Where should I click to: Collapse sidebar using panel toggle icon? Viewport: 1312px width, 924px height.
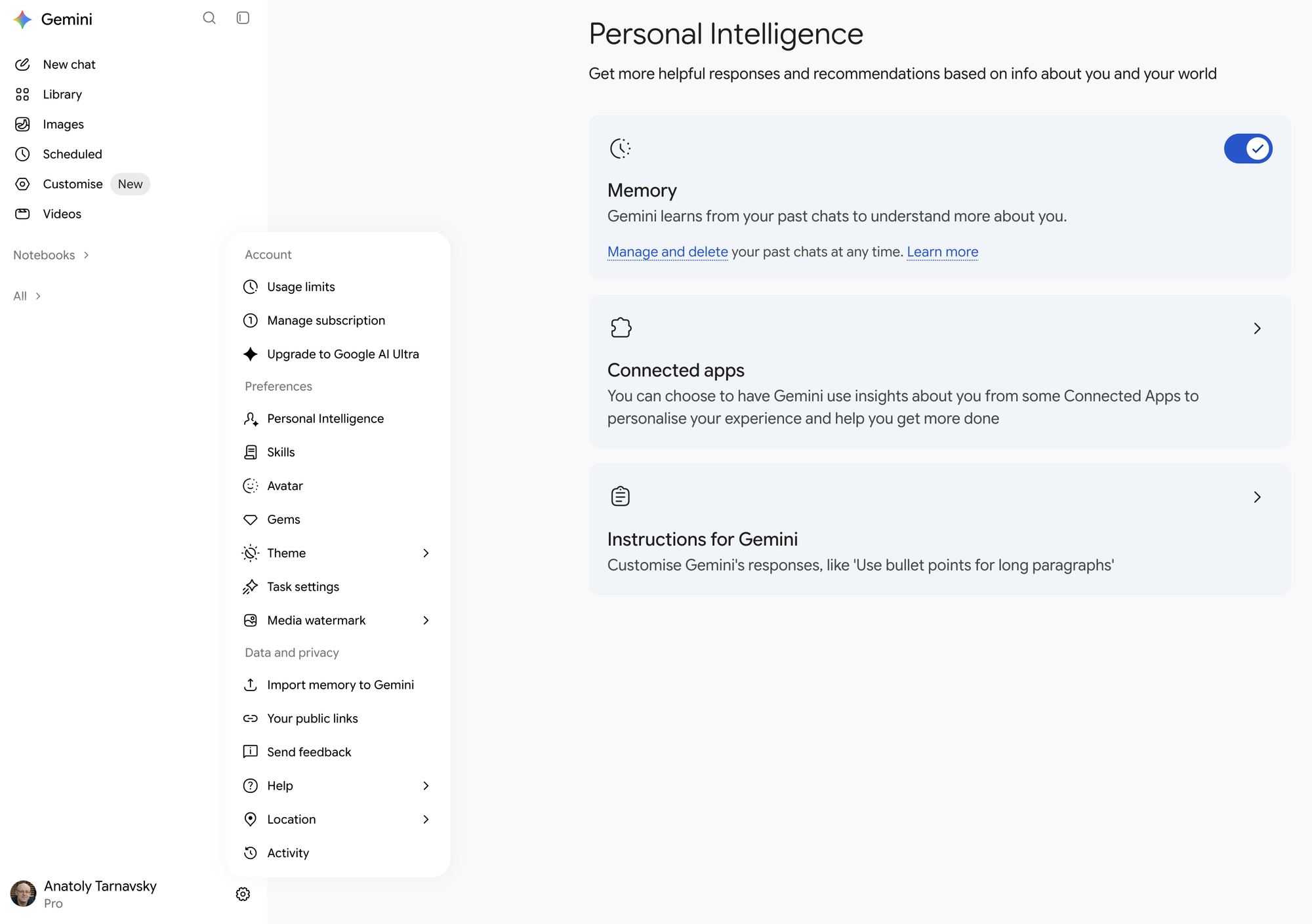(243, 18)
